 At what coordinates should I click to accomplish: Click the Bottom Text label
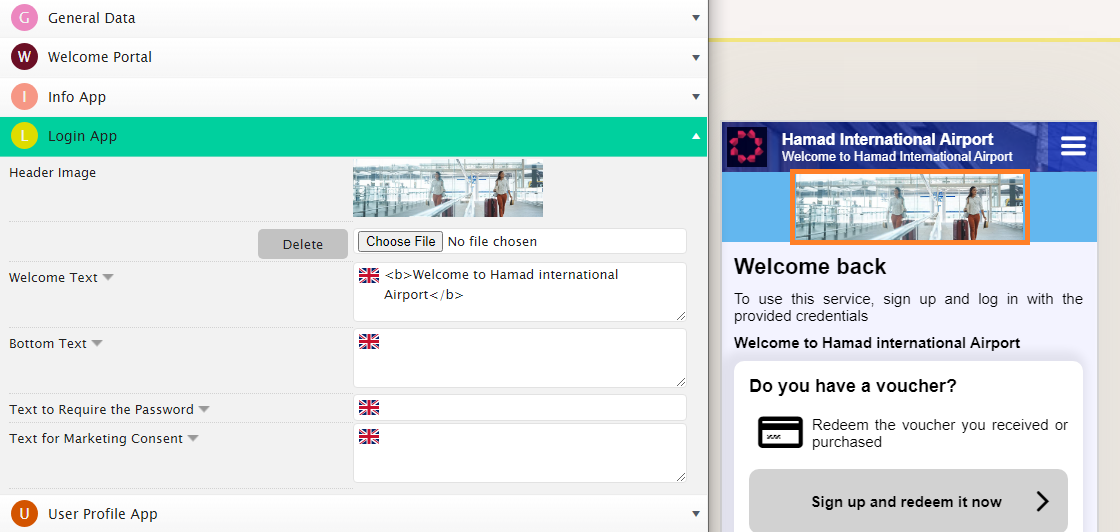(48, 343)
